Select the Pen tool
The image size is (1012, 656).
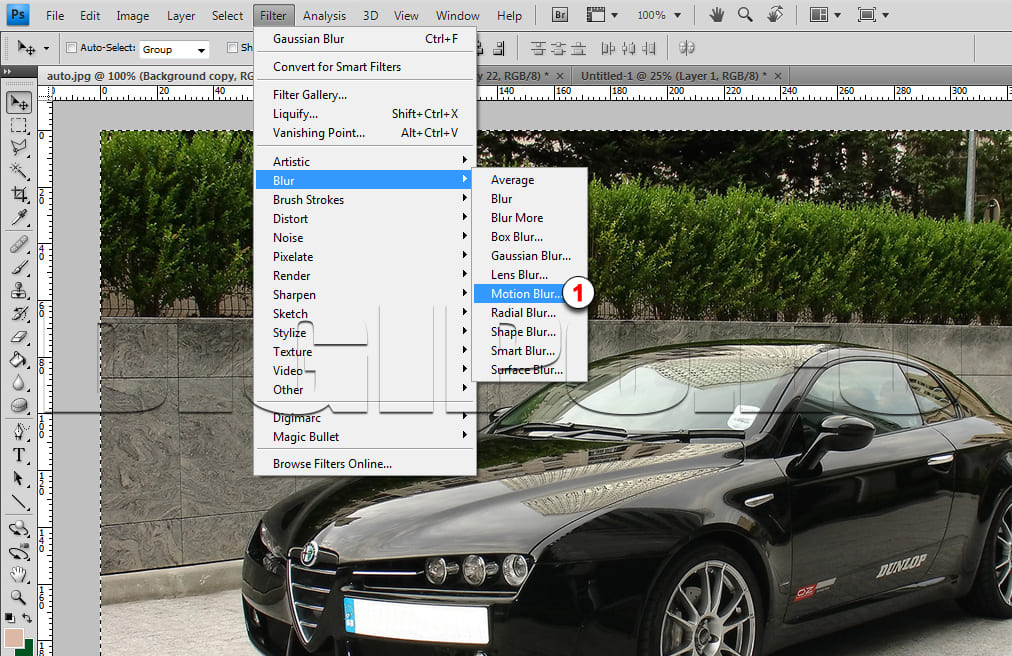(19, 431)
